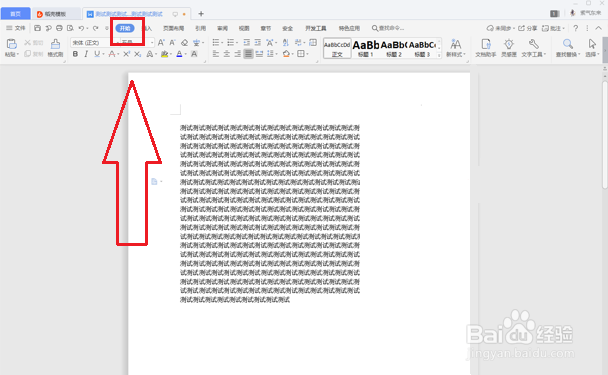Screen dimensions: 608x375
Task: Apply subscript formatting
Action: 138,54
